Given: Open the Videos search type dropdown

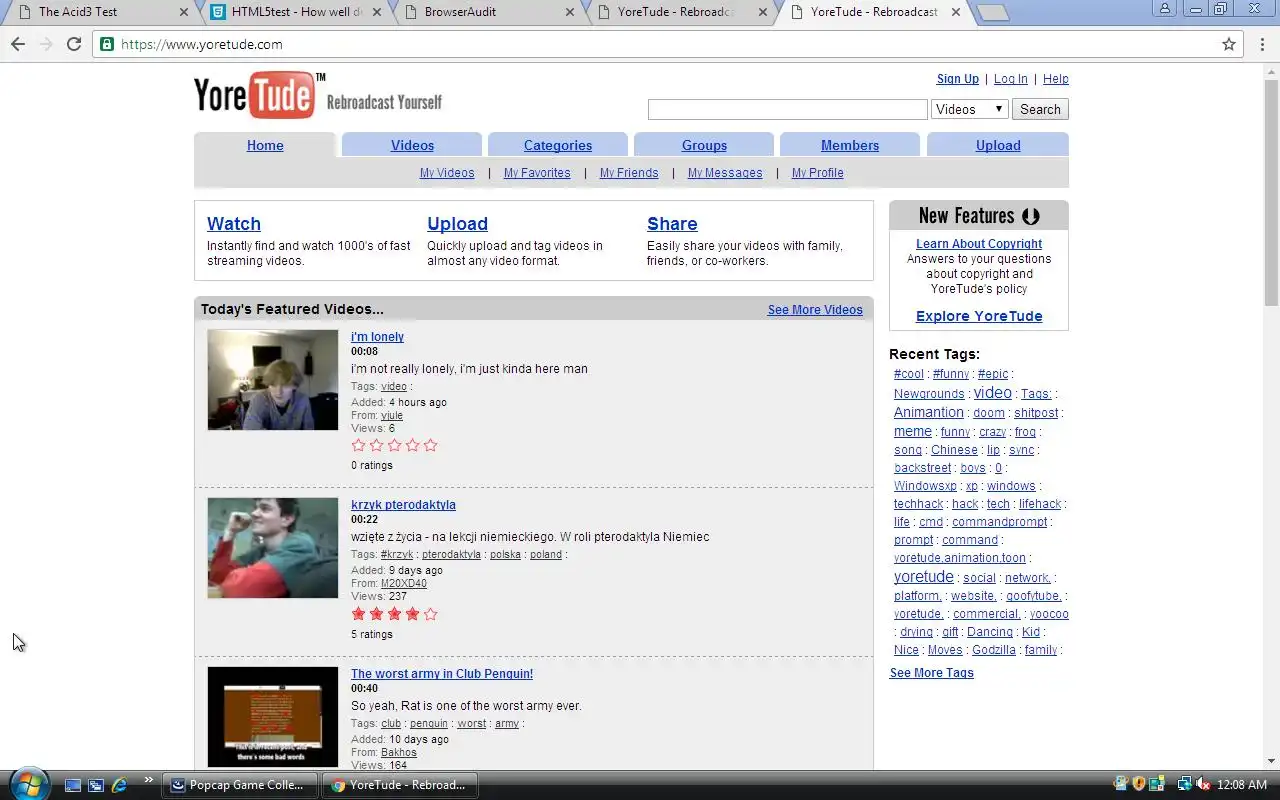Looking at the screenshot, I should (970, 109).
